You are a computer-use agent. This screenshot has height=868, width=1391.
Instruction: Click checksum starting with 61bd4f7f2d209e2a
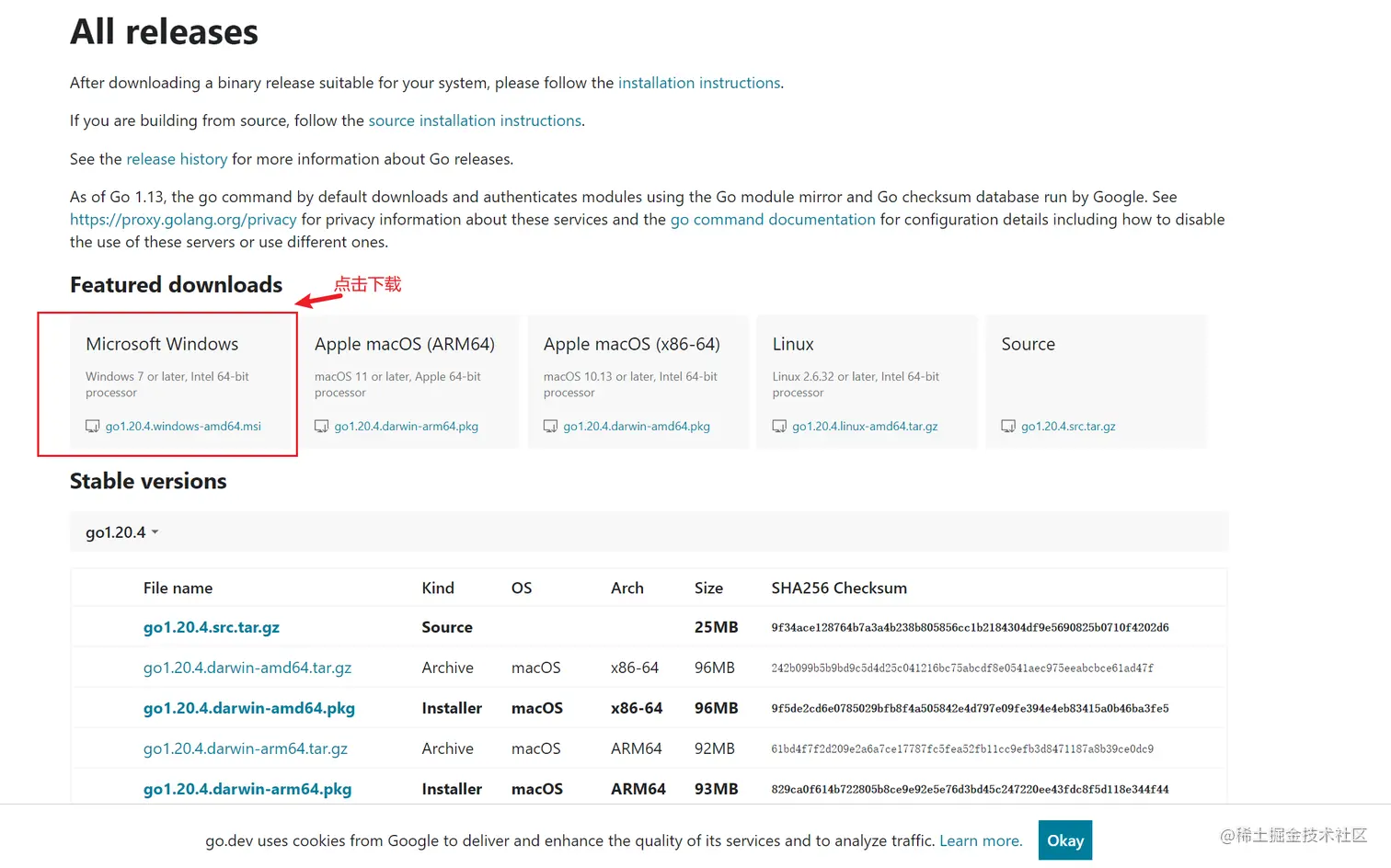962,748
